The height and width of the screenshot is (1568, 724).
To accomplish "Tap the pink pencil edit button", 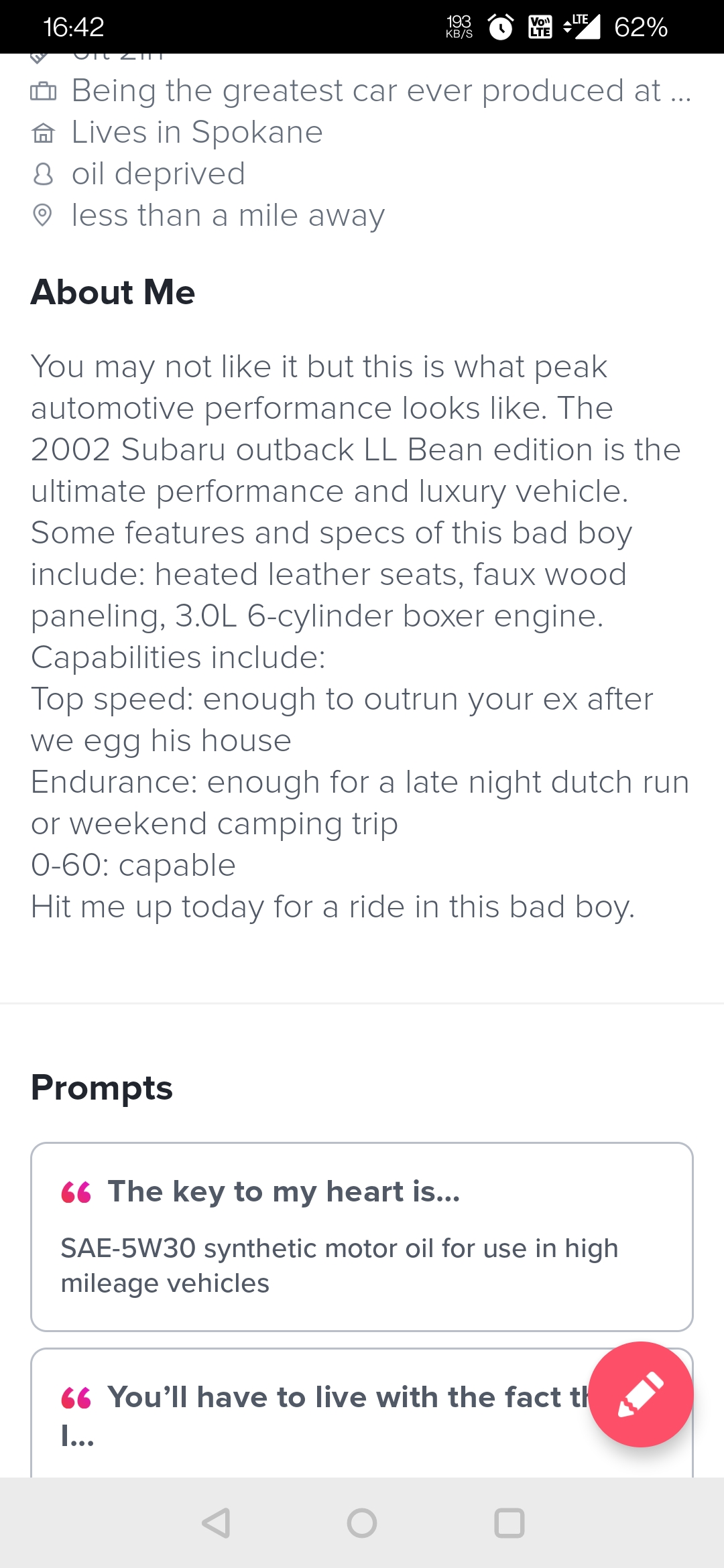I will [642, 1394].
